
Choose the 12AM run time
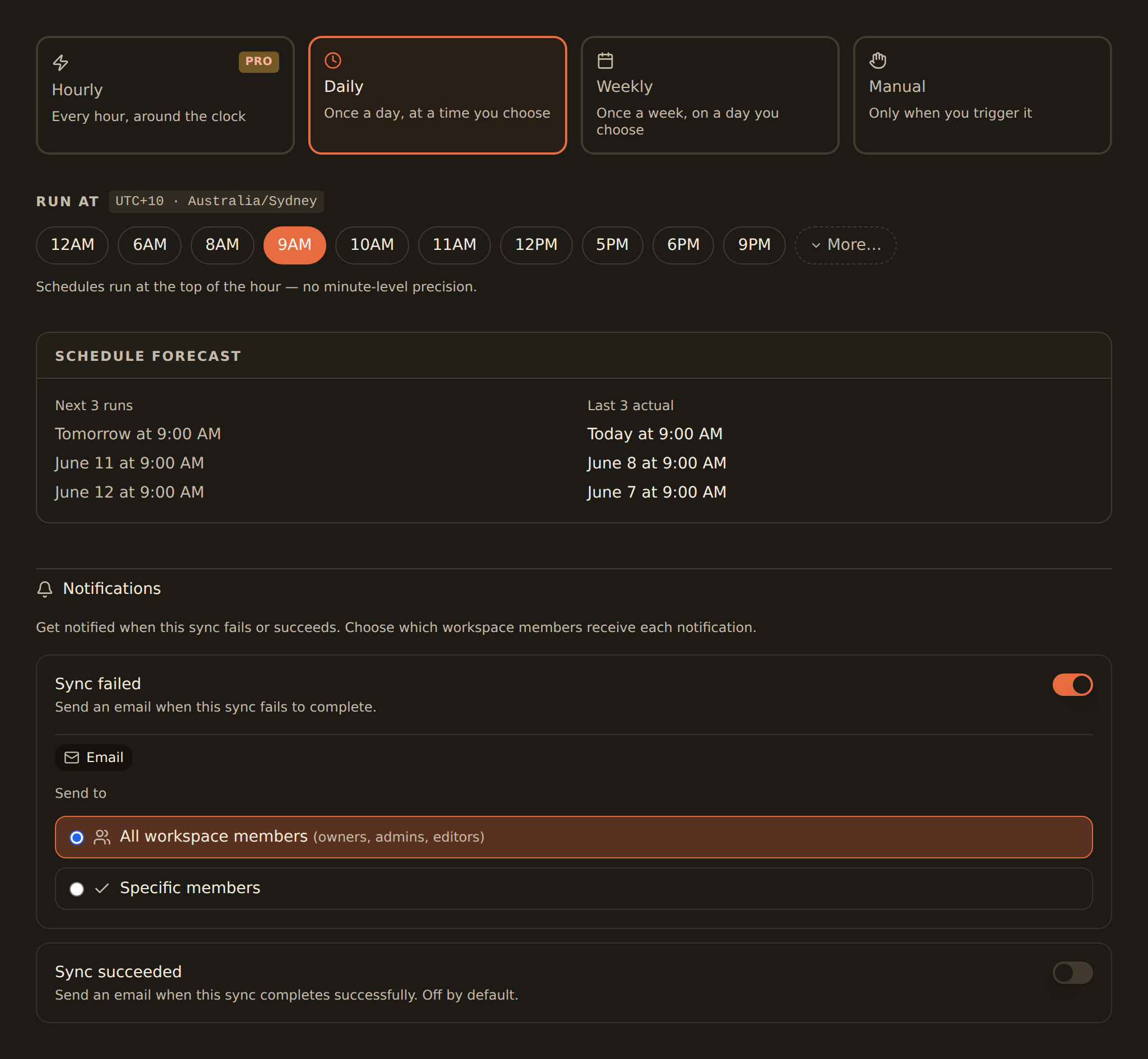click(x=72, y=245)
